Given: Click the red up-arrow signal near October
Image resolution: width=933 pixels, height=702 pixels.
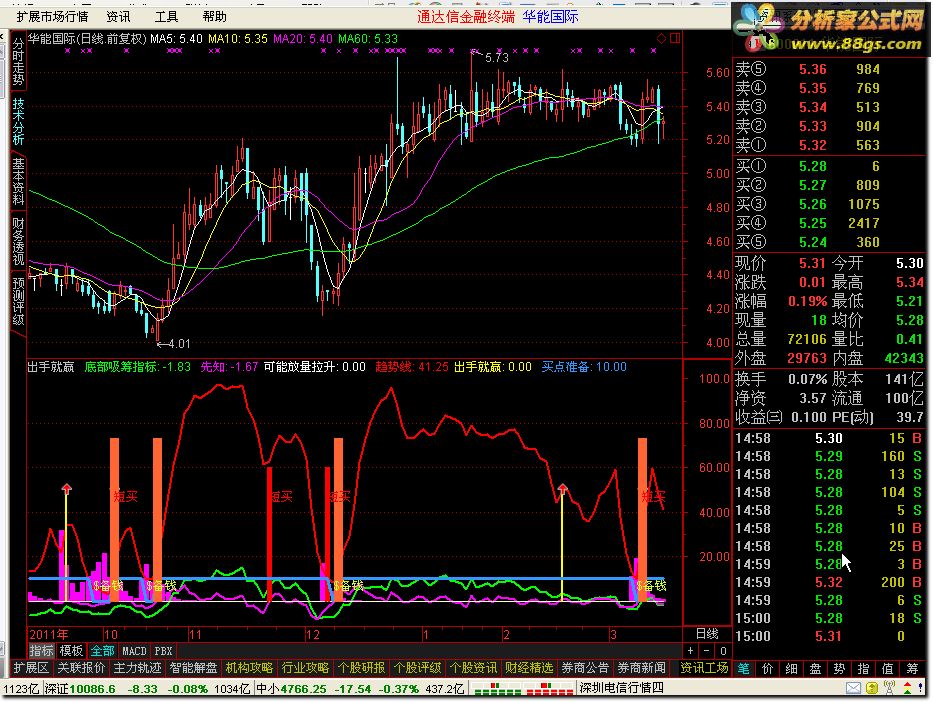Looking at the screenshot, I should tap(66, 489).
